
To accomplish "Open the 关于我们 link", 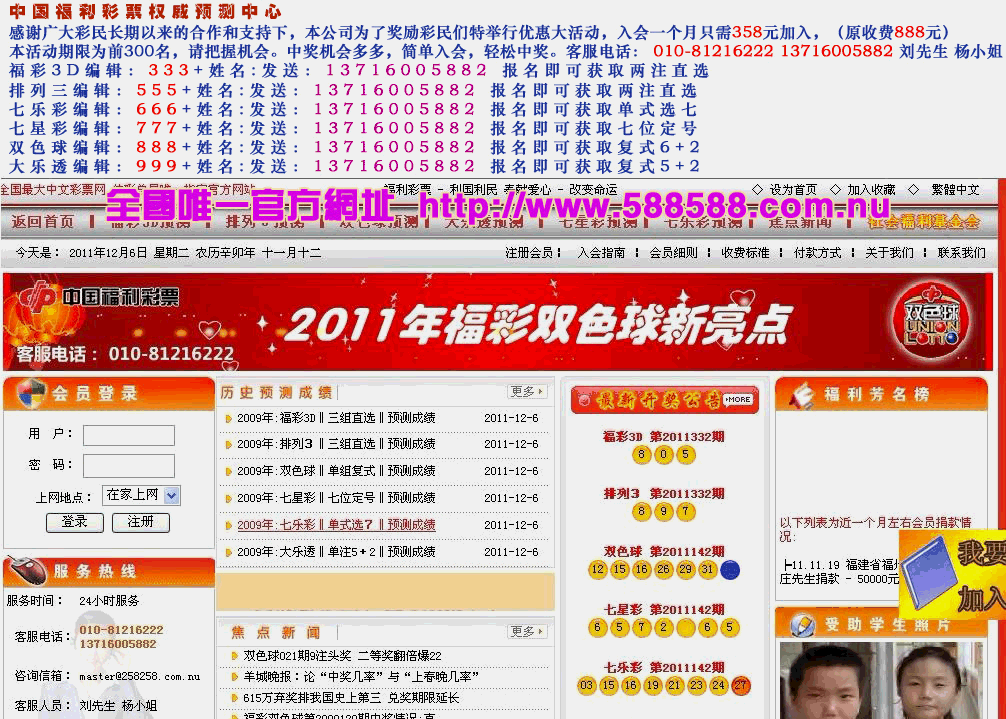I will (x=889, y=253).
